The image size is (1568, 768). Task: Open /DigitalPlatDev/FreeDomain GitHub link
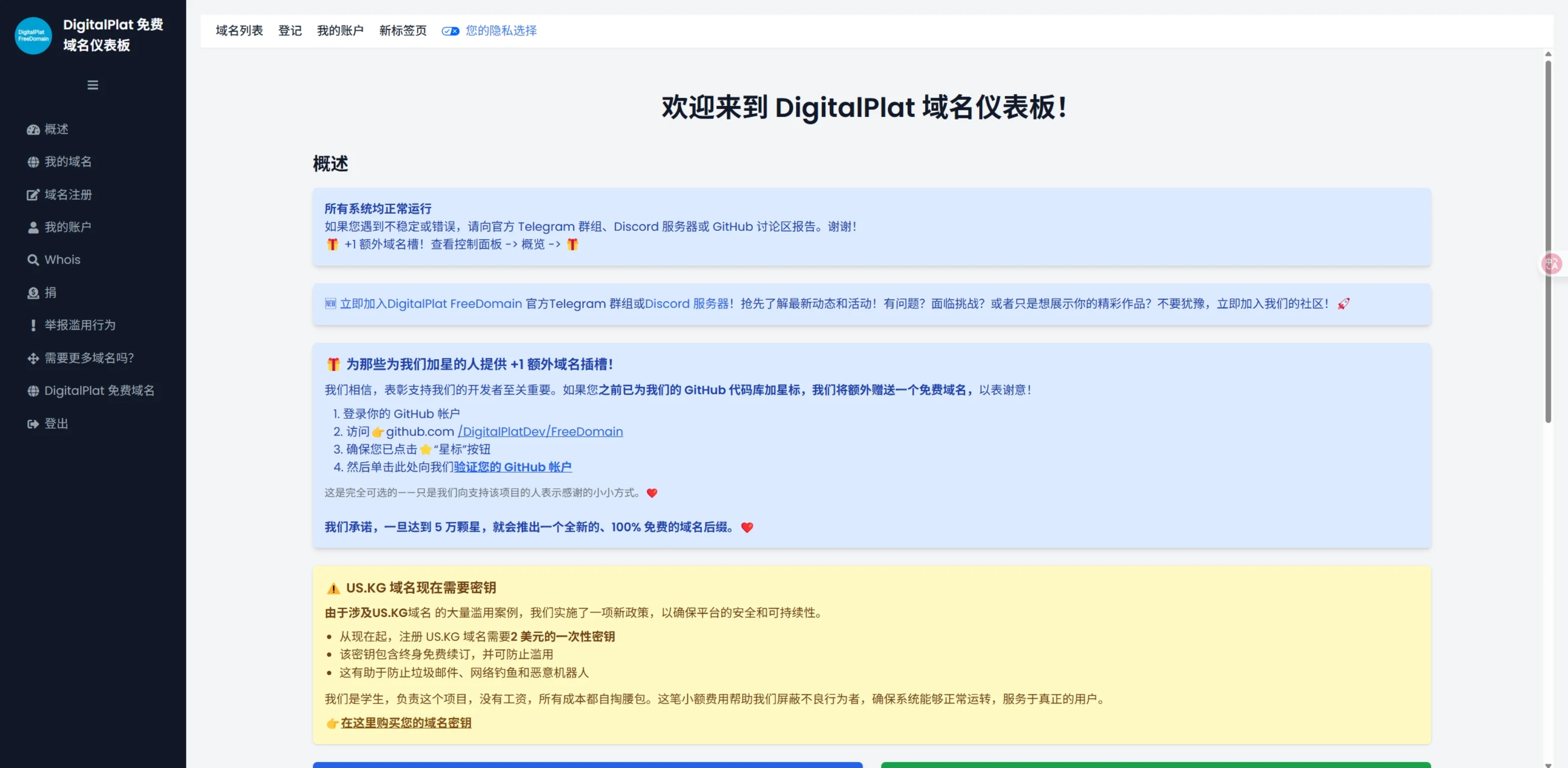[x=540, y=431]
